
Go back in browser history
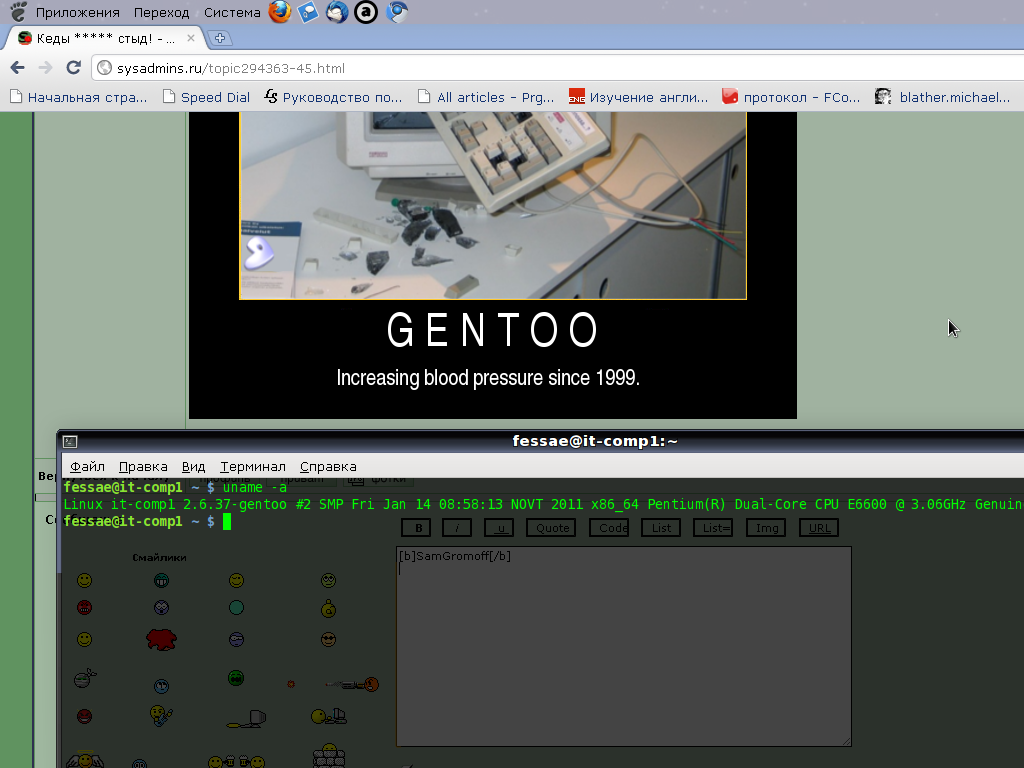coord(18,67)
